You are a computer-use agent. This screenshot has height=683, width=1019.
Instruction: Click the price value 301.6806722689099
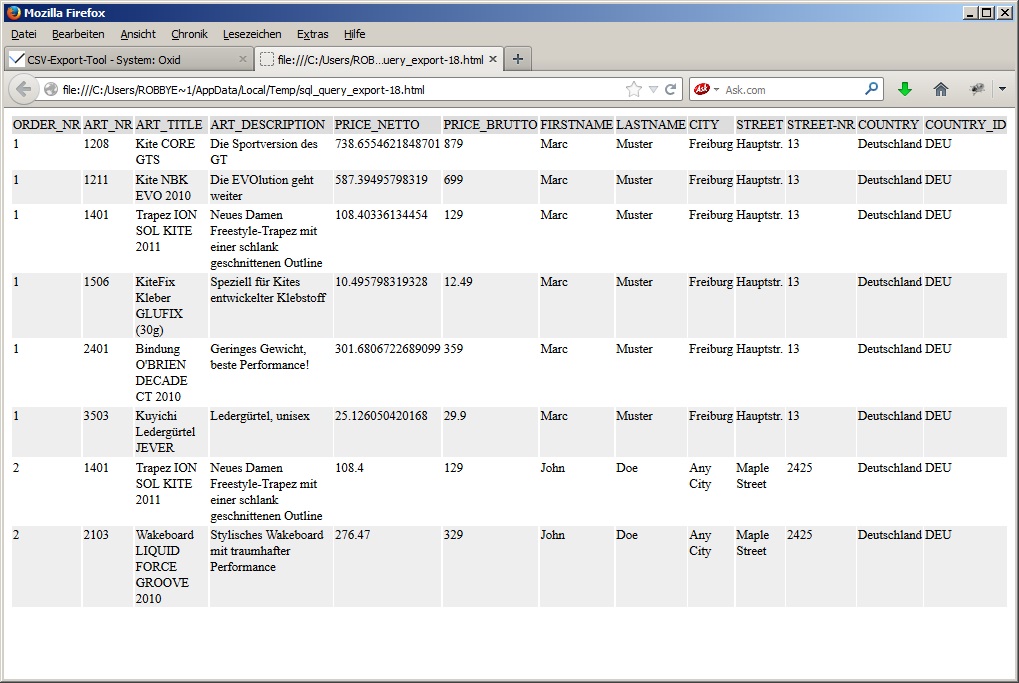pos(387,348)
